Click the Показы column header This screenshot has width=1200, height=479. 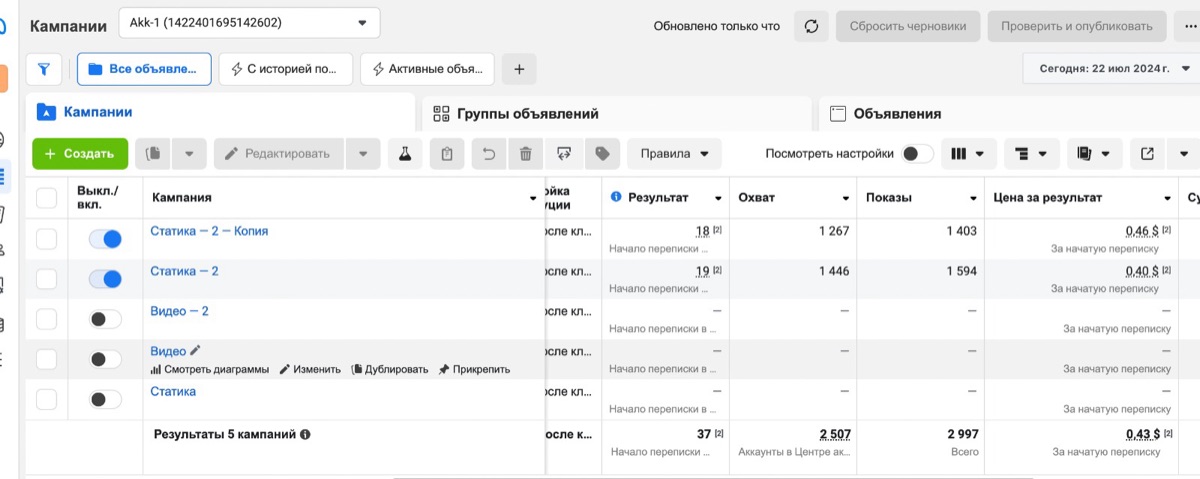click(x=889, y=198)
